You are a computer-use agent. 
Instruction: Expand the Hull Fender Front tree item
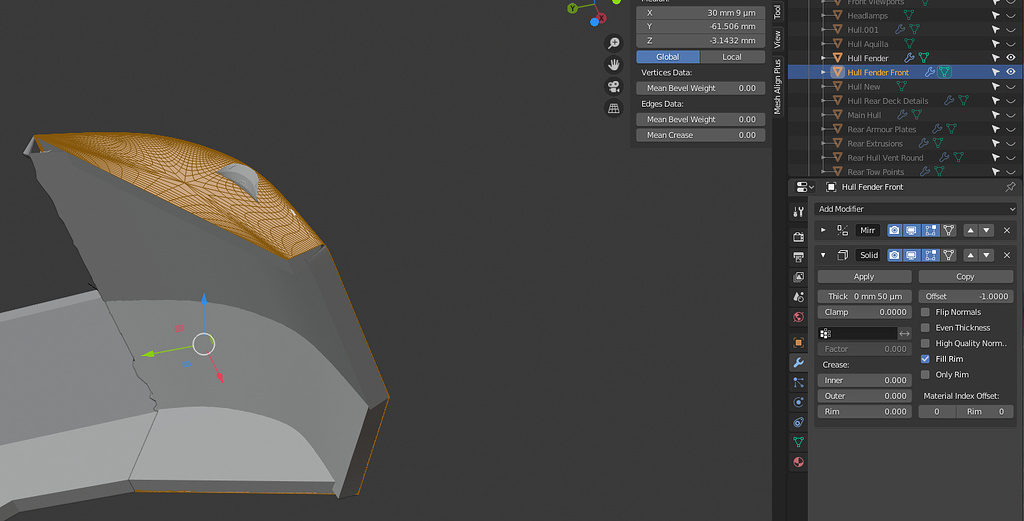(824, 72)
